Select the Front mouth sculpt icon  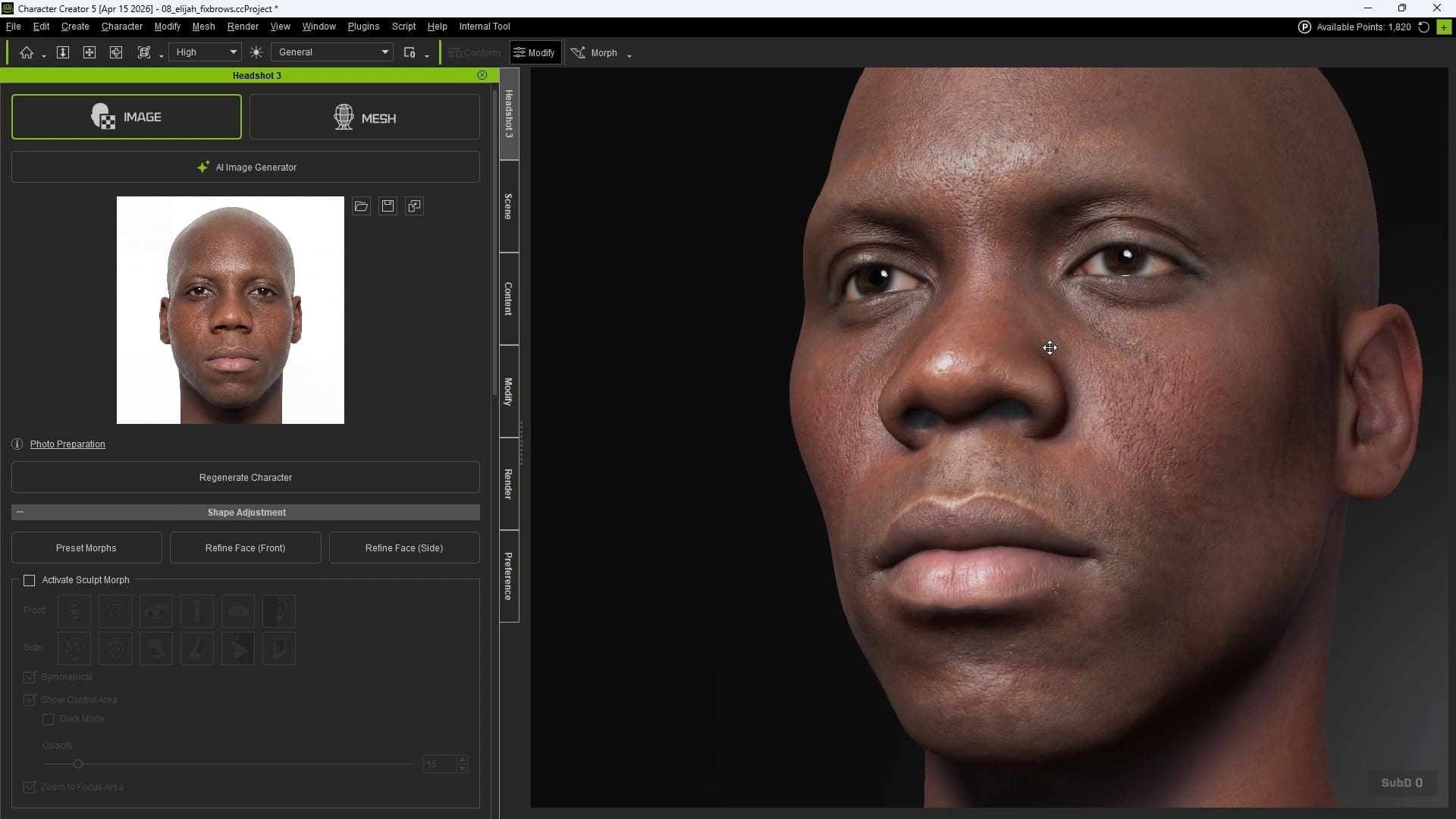coord(238,611)
